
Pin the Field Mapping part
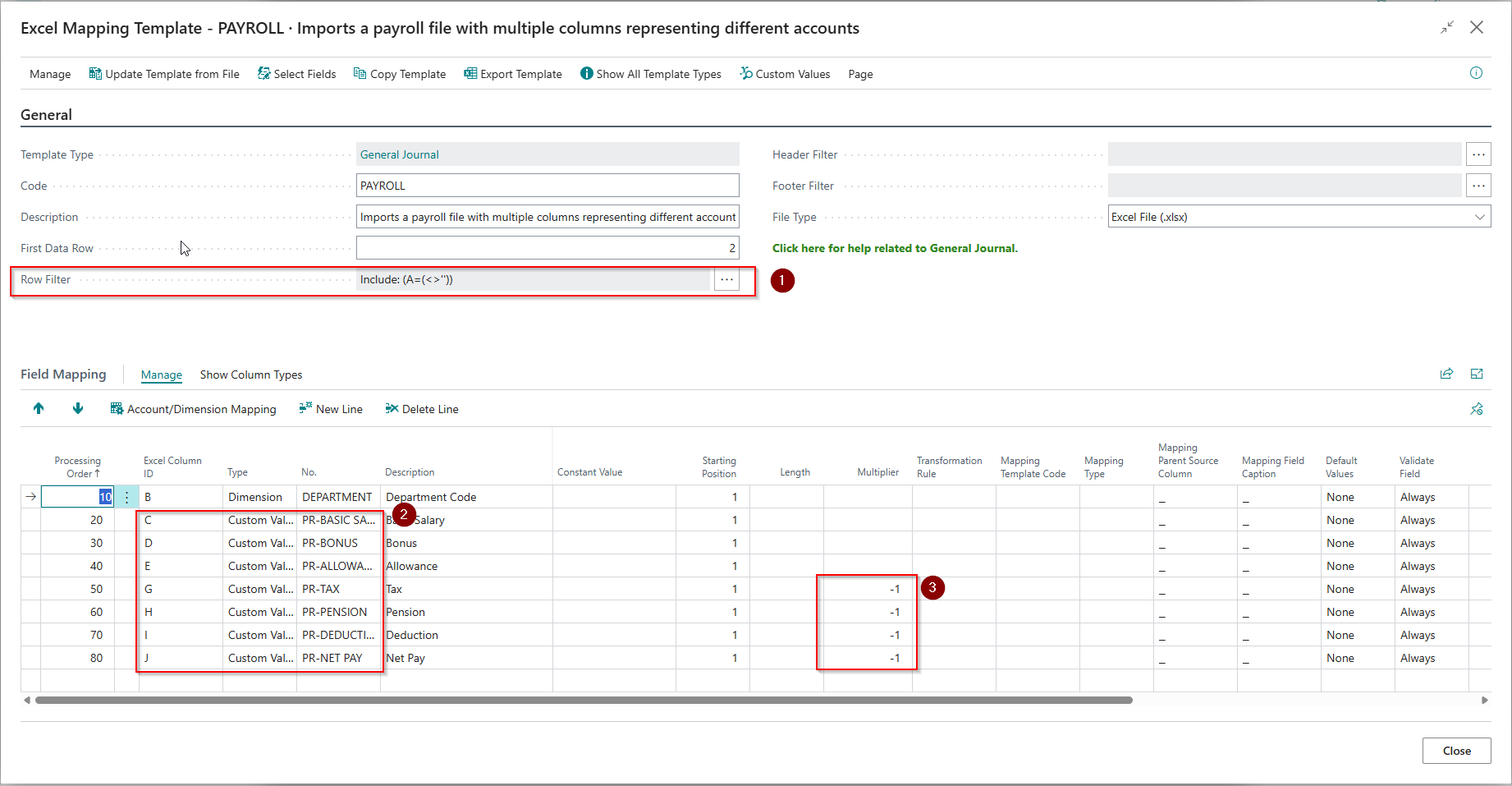point(1477,408)
